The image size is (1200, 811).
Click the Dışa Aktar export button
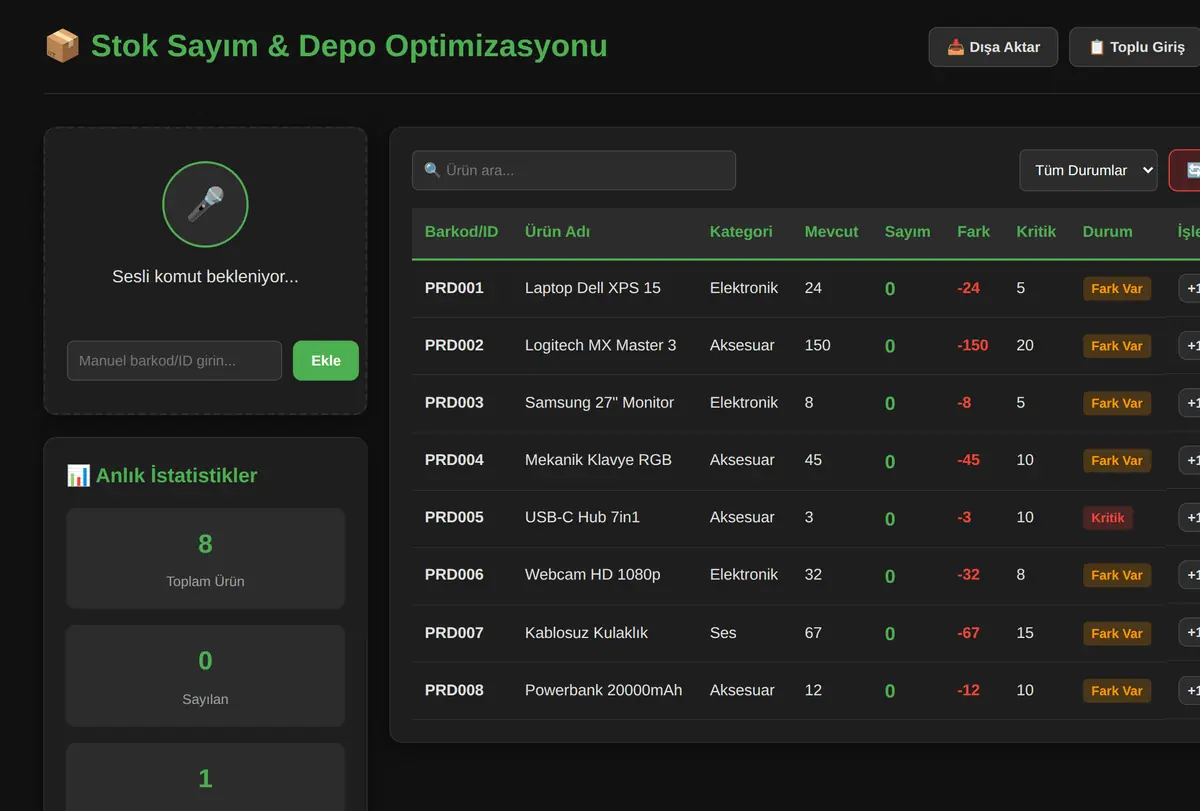tap(993, 47)
